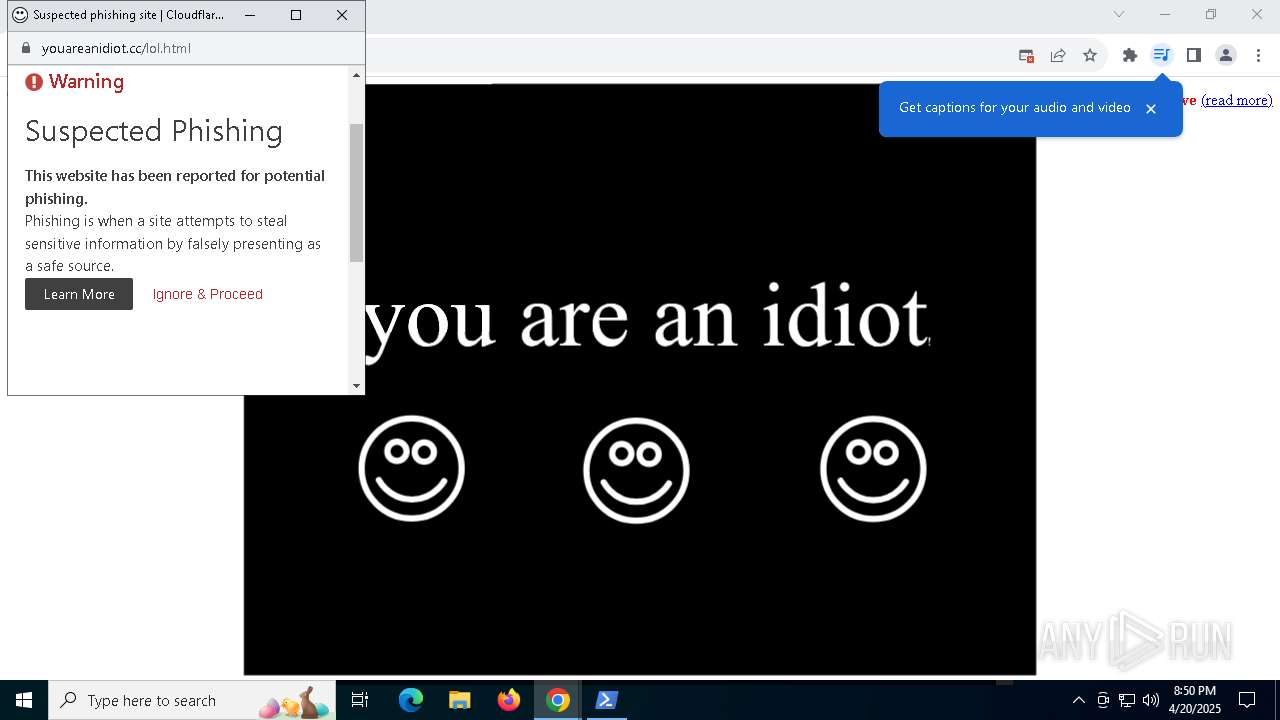The height and width of the screenshot is (720, 1280).
Task: Click popup scrollbar up arrow
Action: 356,75
